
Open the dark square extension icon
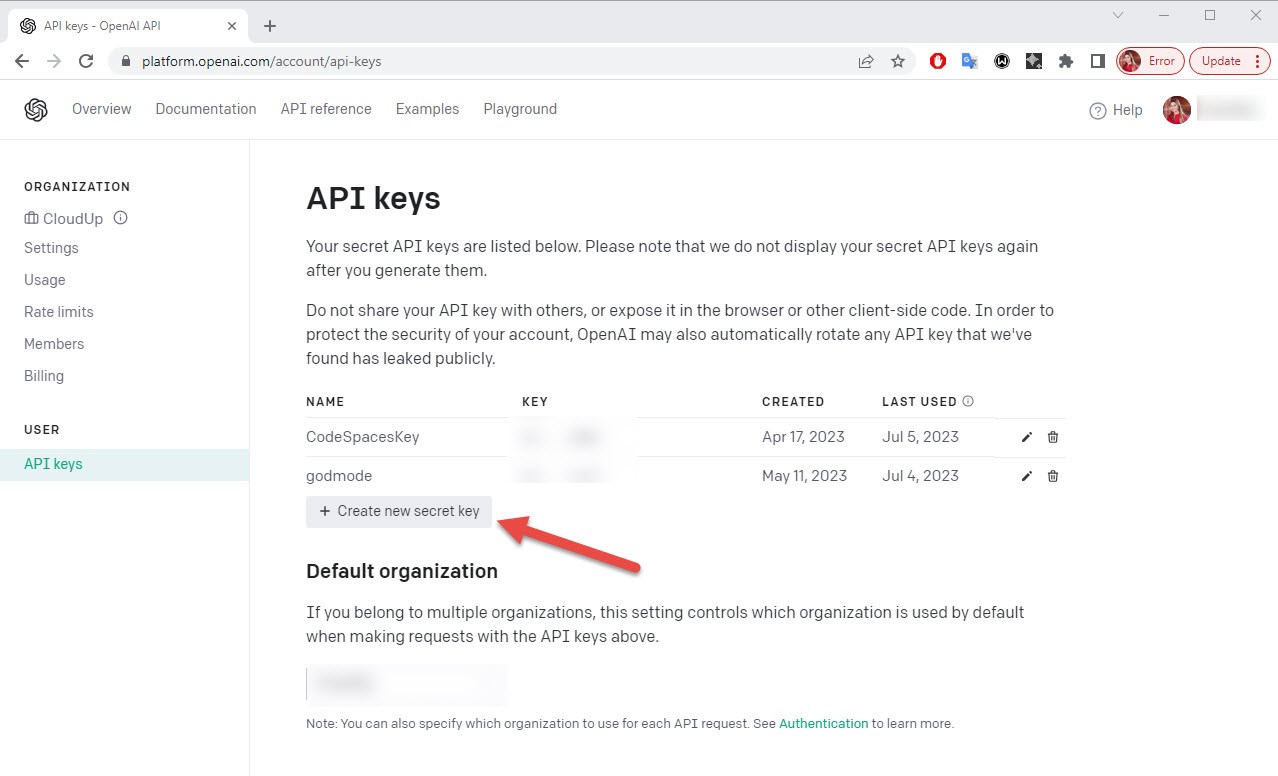(1034, 61)
